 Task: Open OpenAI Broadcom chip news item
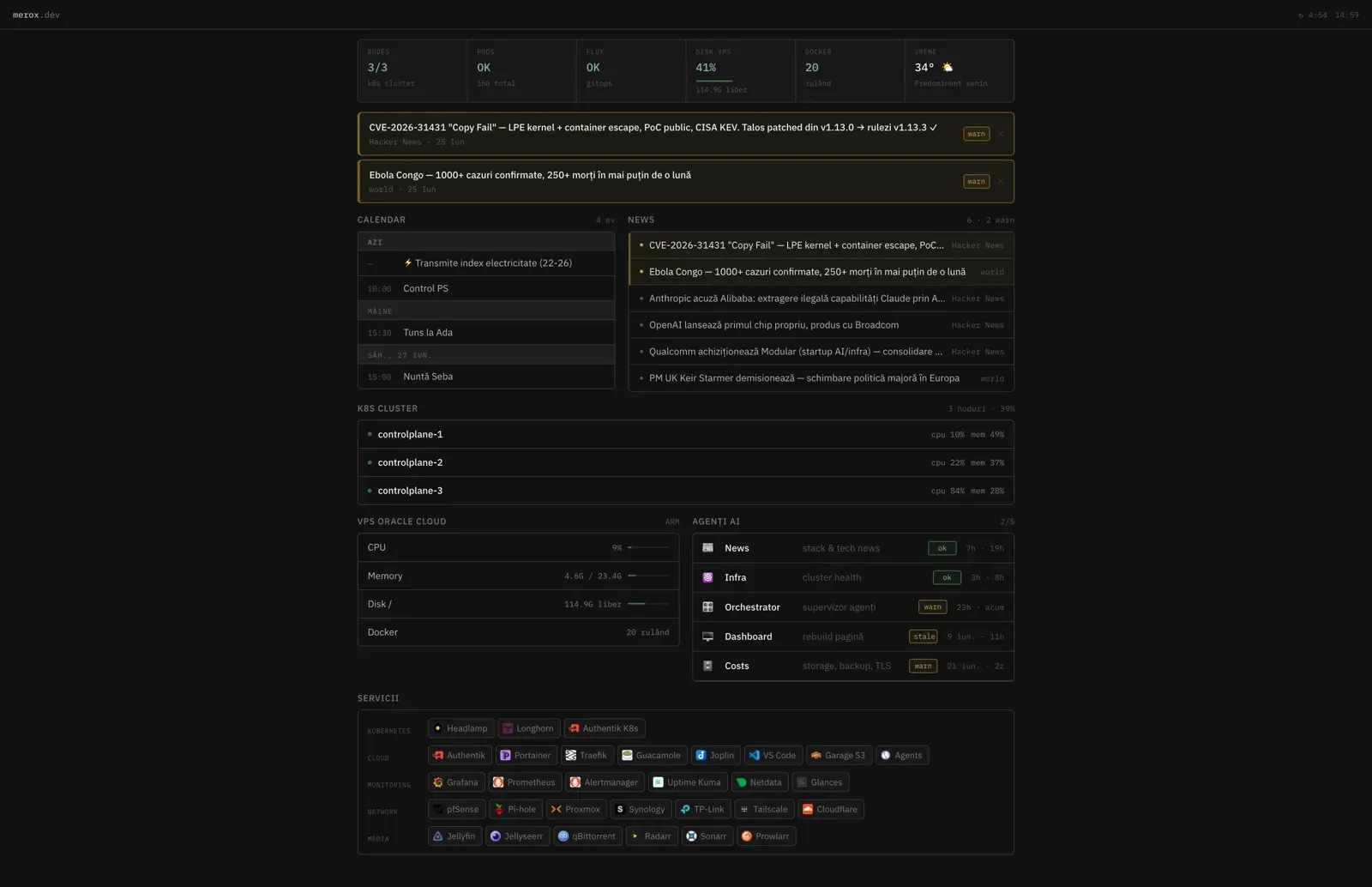[x=821, y=325]
